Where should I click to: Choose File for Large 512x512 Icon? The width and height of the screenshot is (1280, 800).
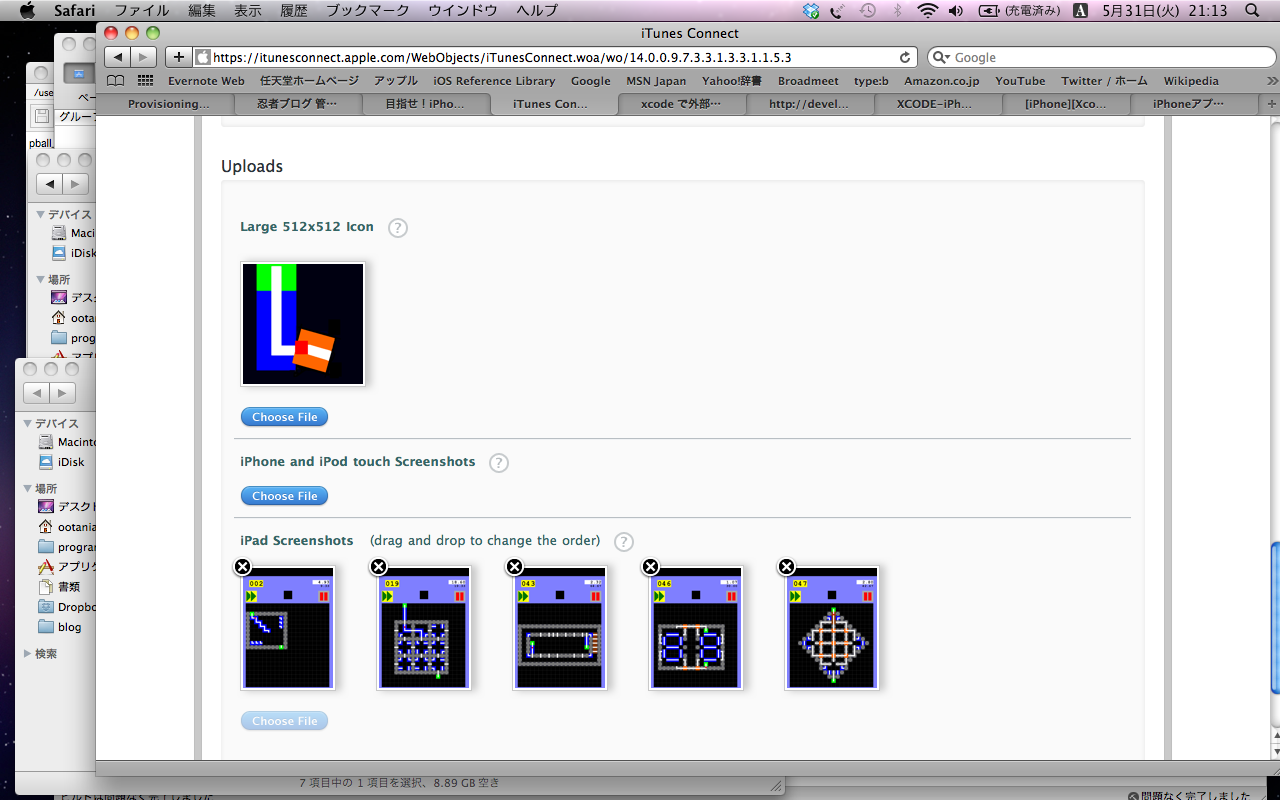pos(285,417)
